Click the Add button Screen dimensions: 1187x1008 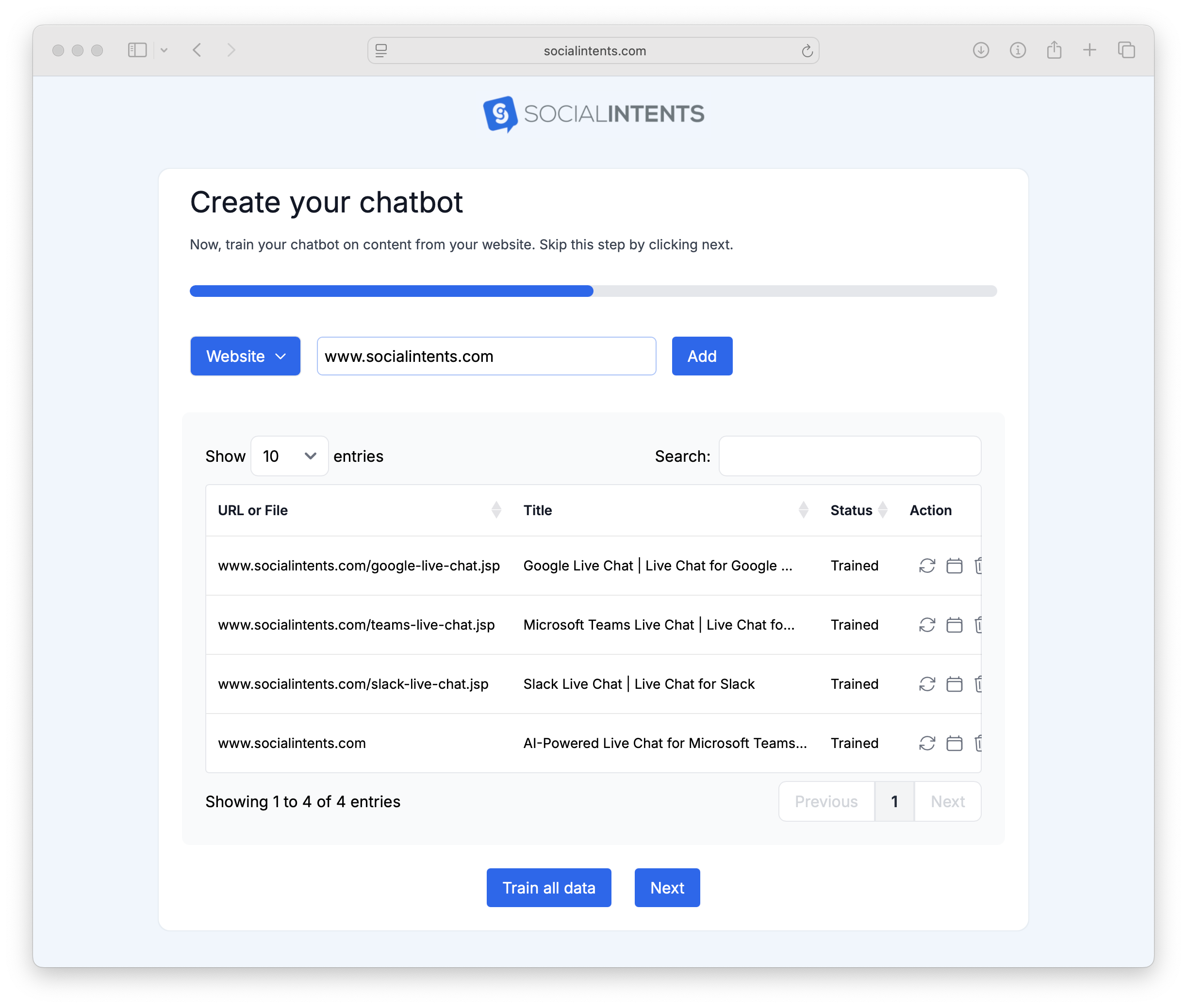702,356
